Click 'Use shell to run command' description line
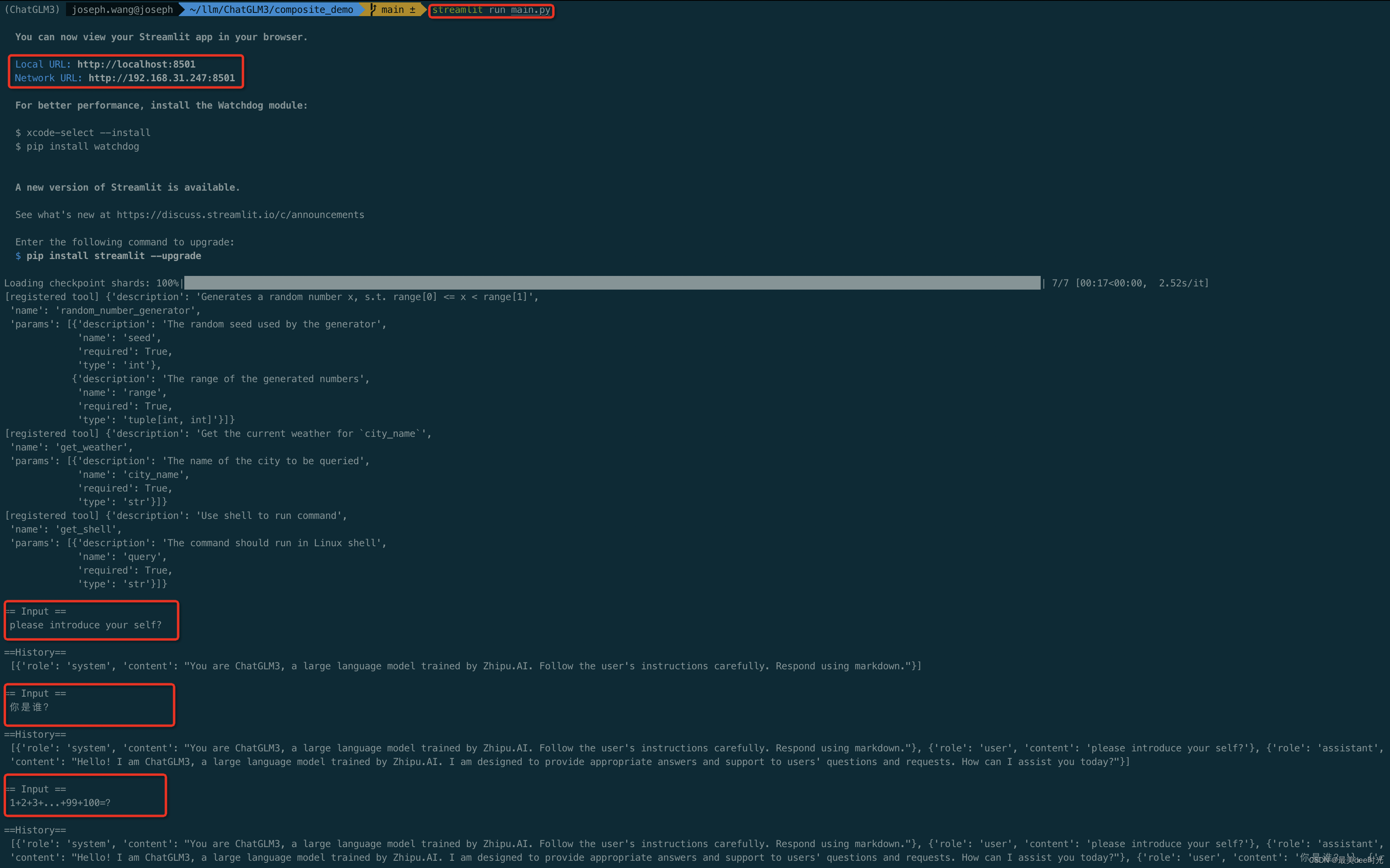The width and height of the screenshot is (1390, 868). coord(176,516)
